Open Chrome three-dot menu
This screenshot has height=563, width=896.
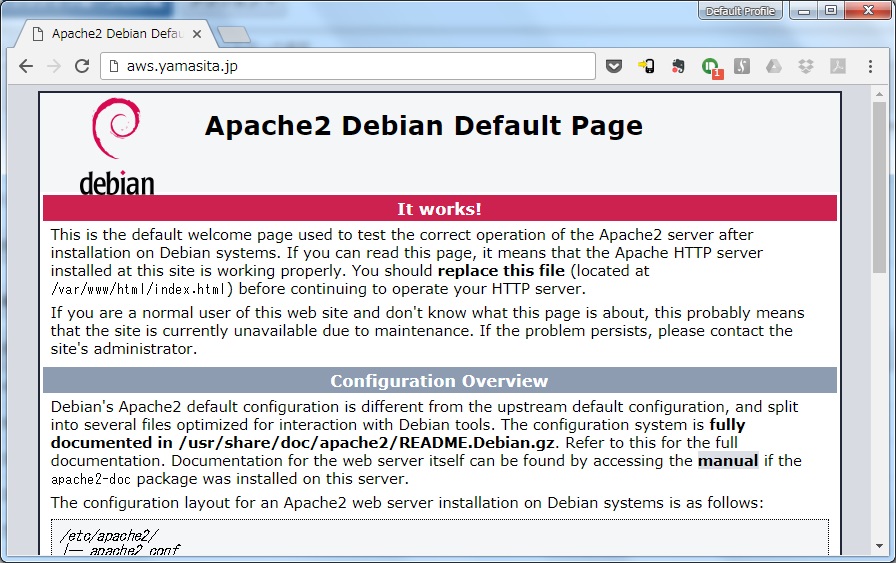click(870, 66)
